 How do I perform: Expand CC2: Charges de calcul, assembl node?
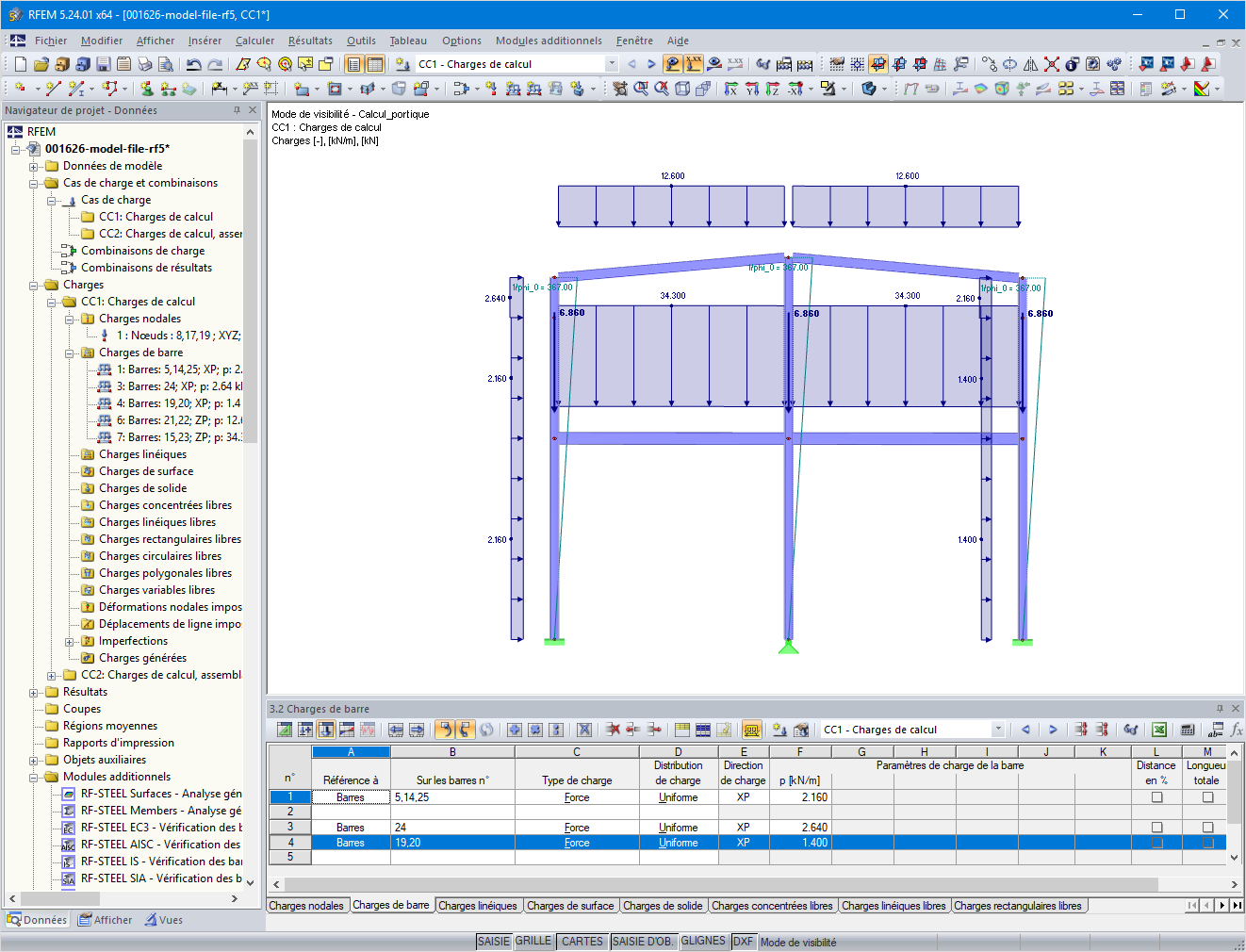point(52,675)
